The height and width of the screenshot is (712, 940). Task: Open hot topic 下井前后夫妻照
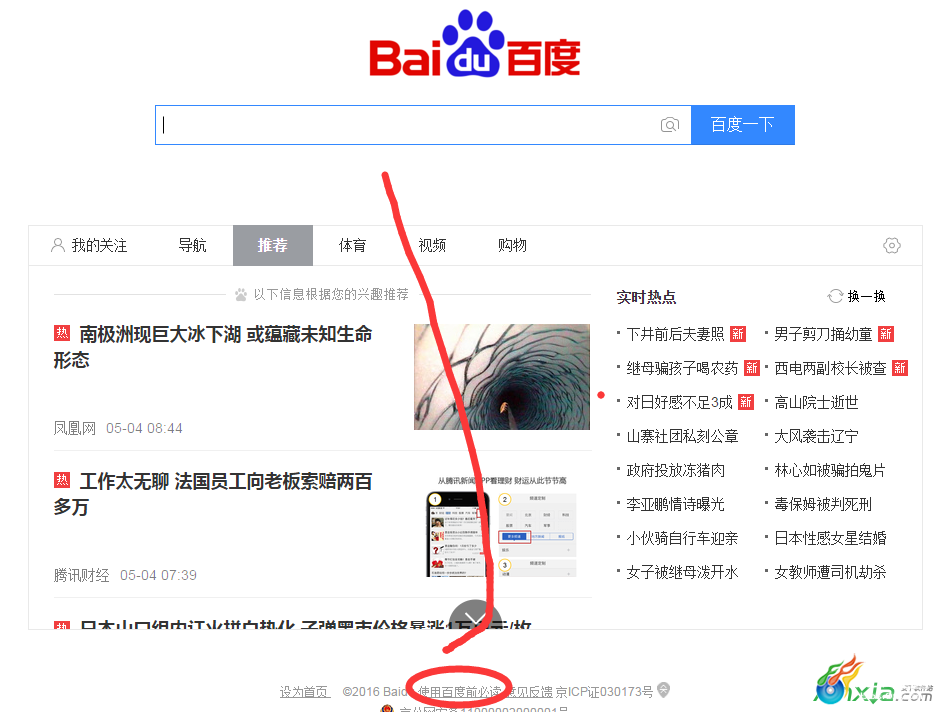(676, 334)
